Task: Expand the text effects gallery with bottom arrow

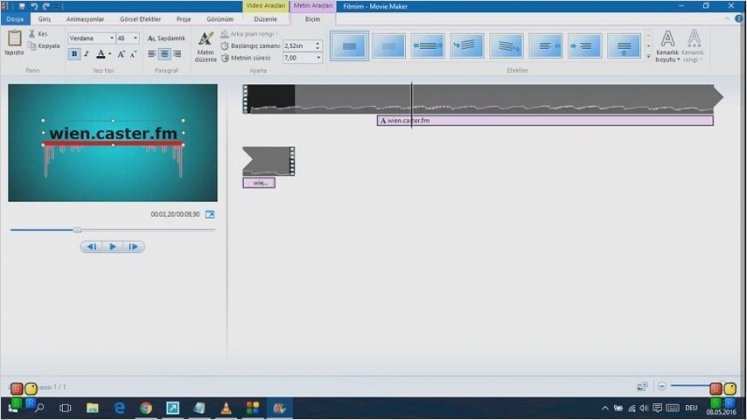Action: (648, 57)
